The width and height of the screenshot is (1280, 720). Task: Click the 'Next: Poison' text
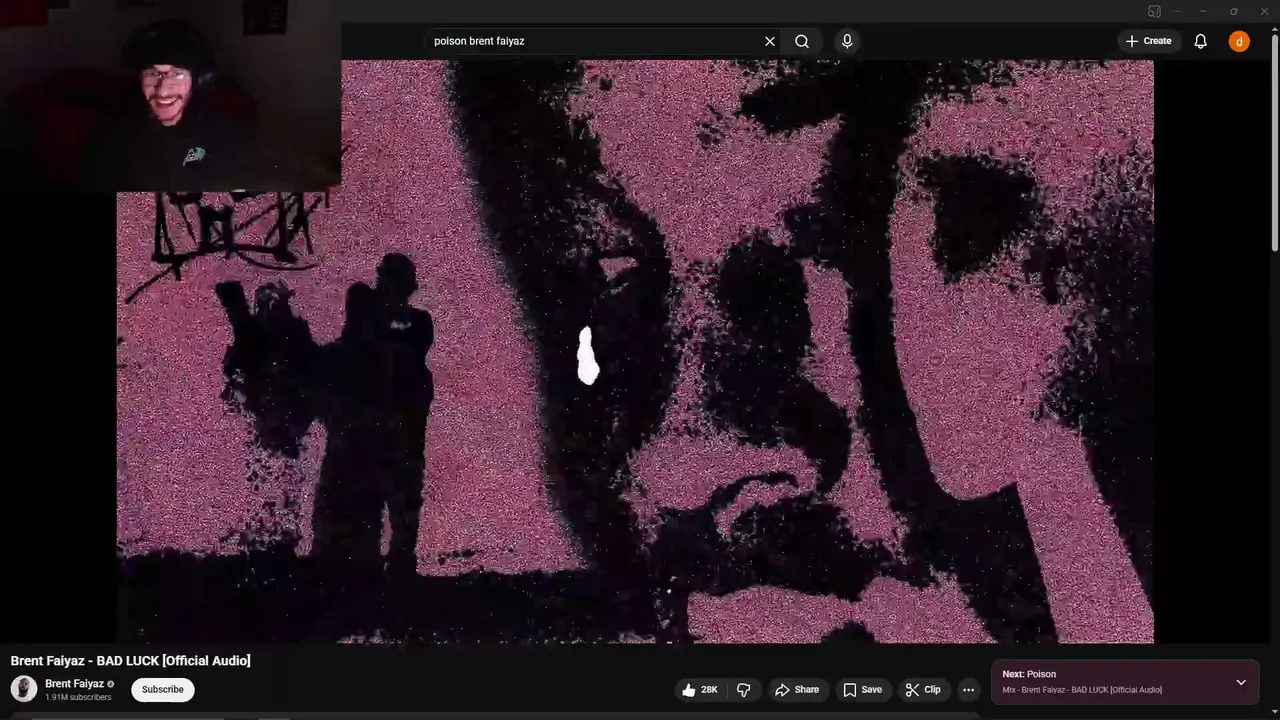(x=1029, y=674)
